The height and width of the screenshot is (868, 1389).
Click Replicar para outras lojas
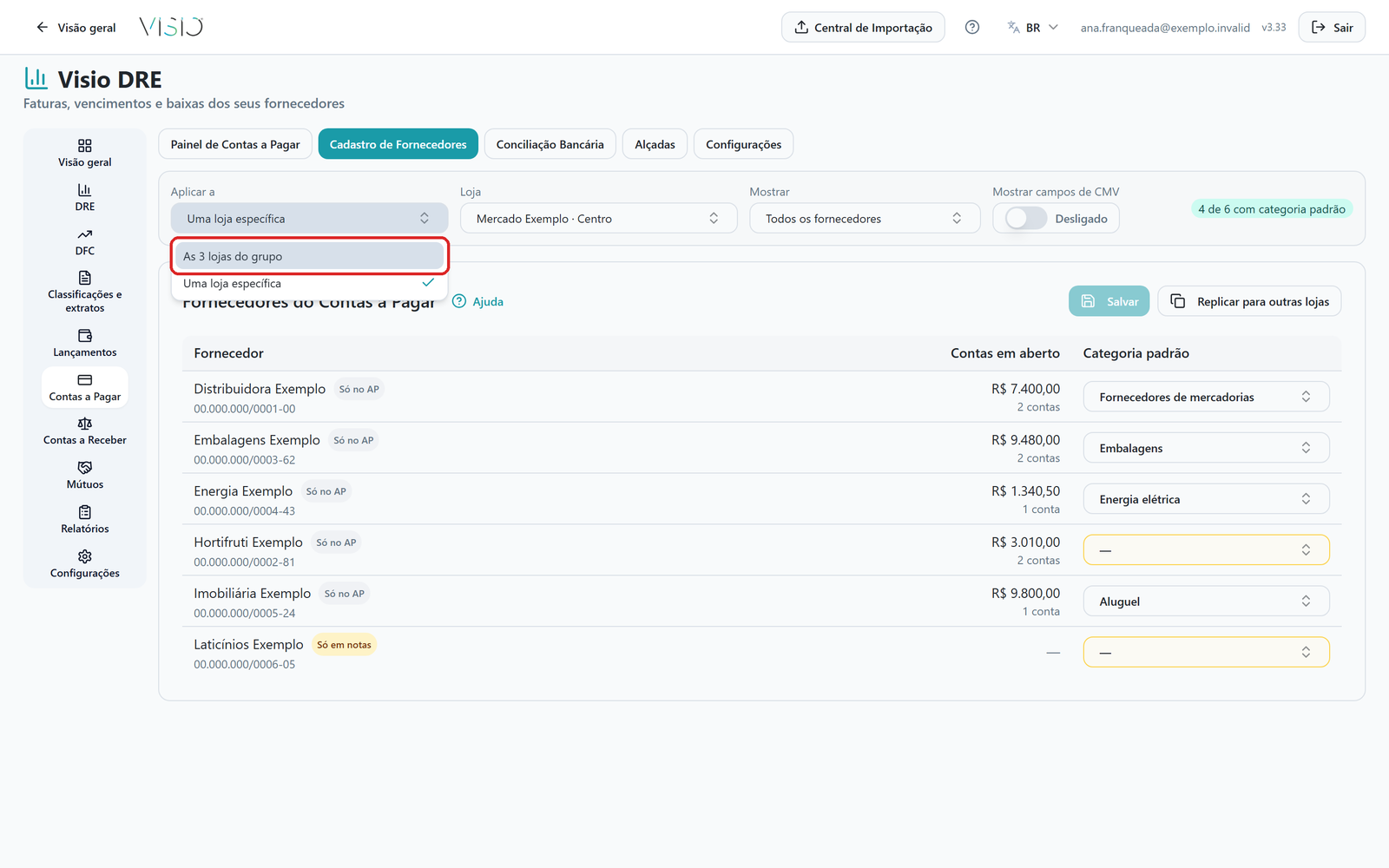[1249, 301]
